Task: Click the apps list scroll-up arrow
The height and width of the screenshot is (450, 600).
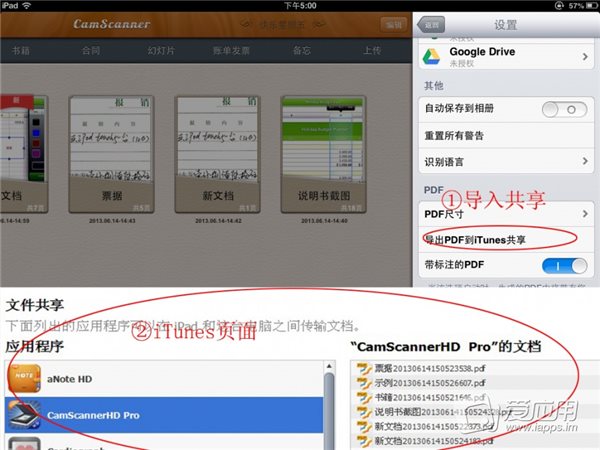Action: click(329, 367)
